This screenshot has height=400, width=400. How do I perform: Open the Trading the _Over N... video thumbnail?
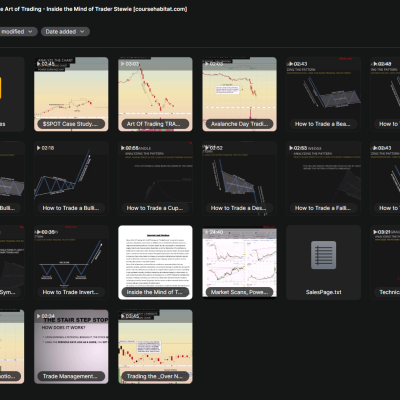[x=155, y=347]
